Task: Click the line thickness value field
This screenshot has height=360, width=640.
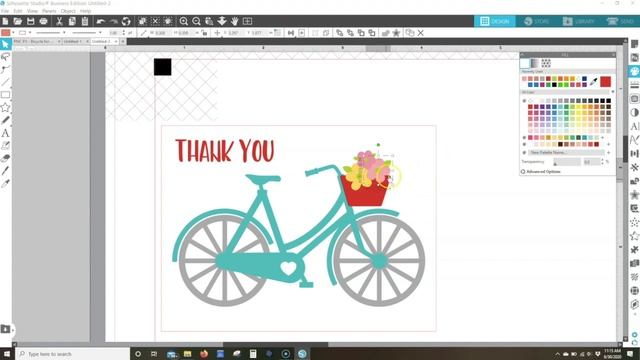Action: tap(114, 33)
